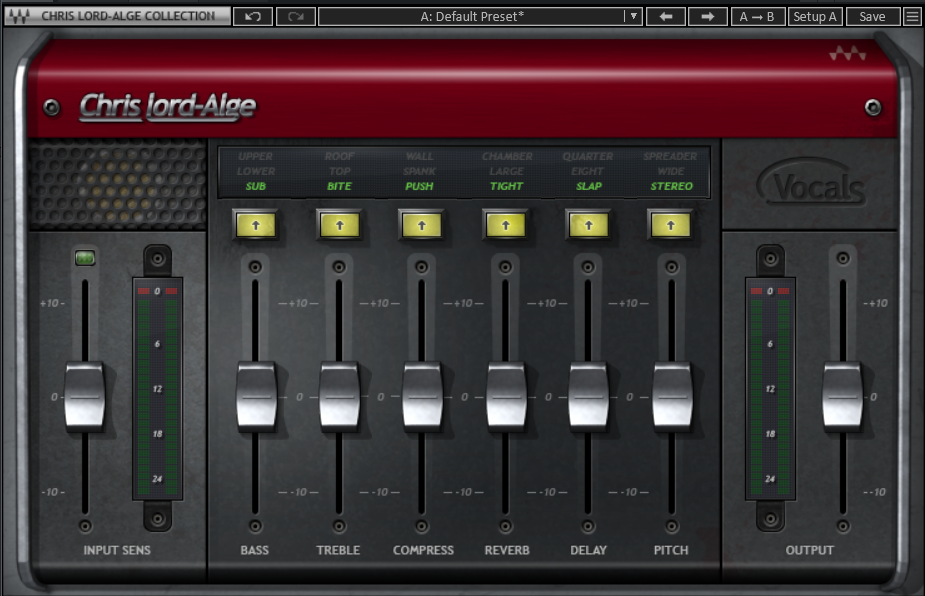Click the SUB bass mode label
The width and height of the screenshot is (925, 596).
(255, 186)
